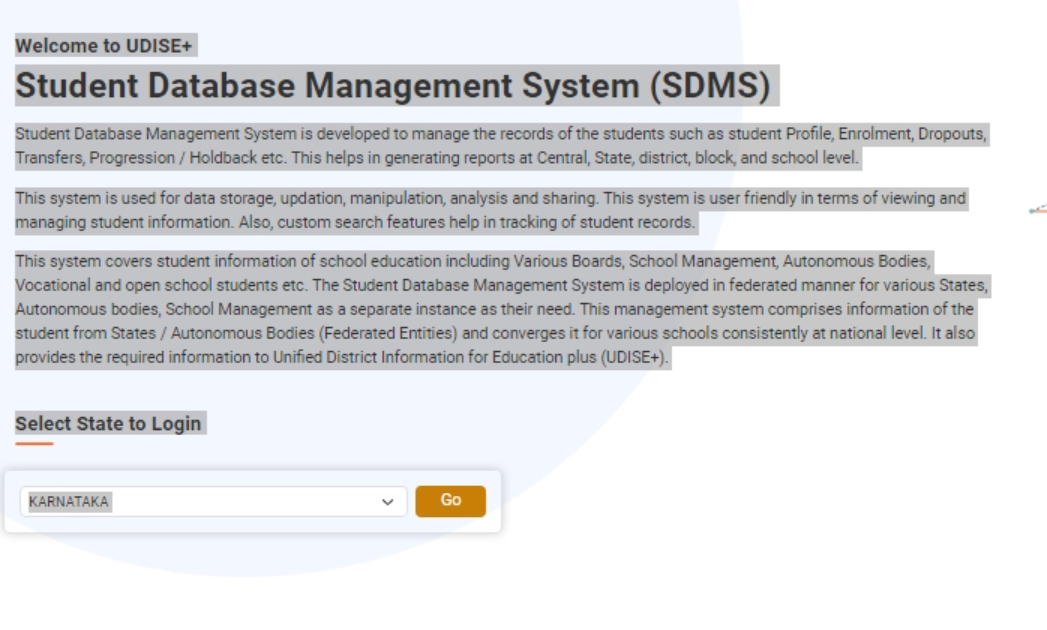Click the 'Student Database Management System (SDMS)' heading
Screen dimensions: 1047x630
(393, 86)
